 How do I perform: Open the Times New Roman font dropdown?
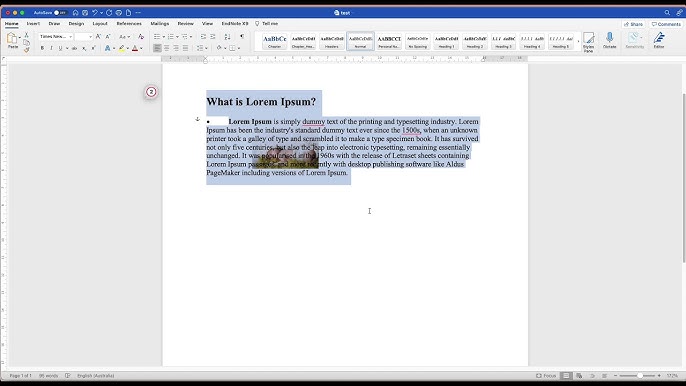tap(56, 37)
